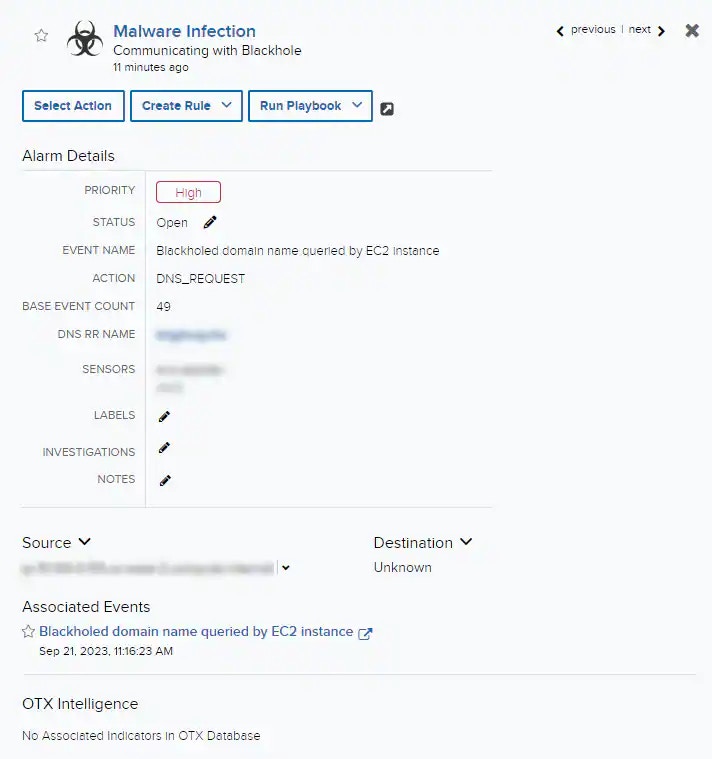This screenshot has width=712, height=759.
Task: Go to next alarm arrow
Action: (662, 31)
